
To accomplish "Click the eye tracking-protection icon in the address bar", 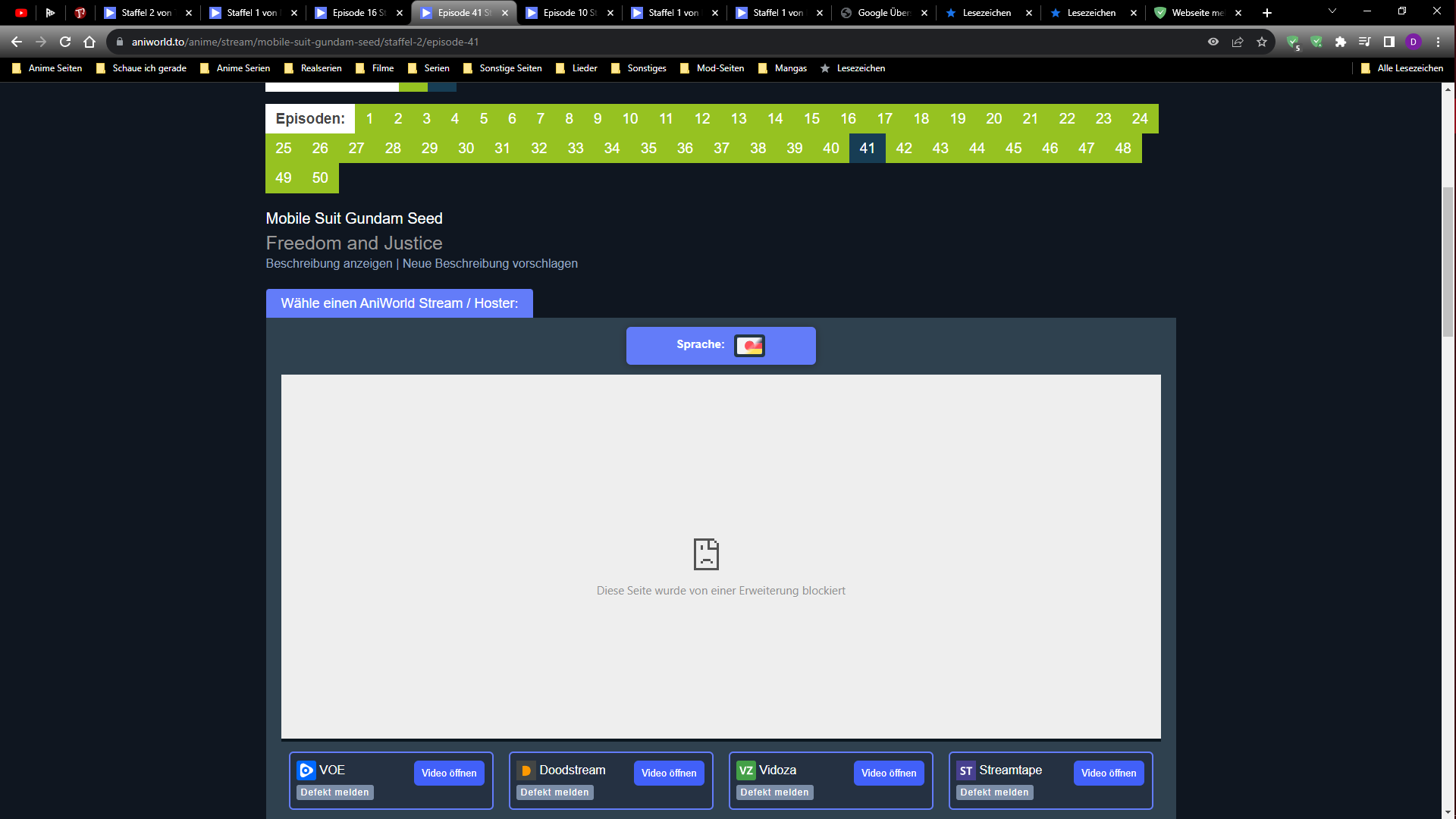I will tap(1213, 42).
